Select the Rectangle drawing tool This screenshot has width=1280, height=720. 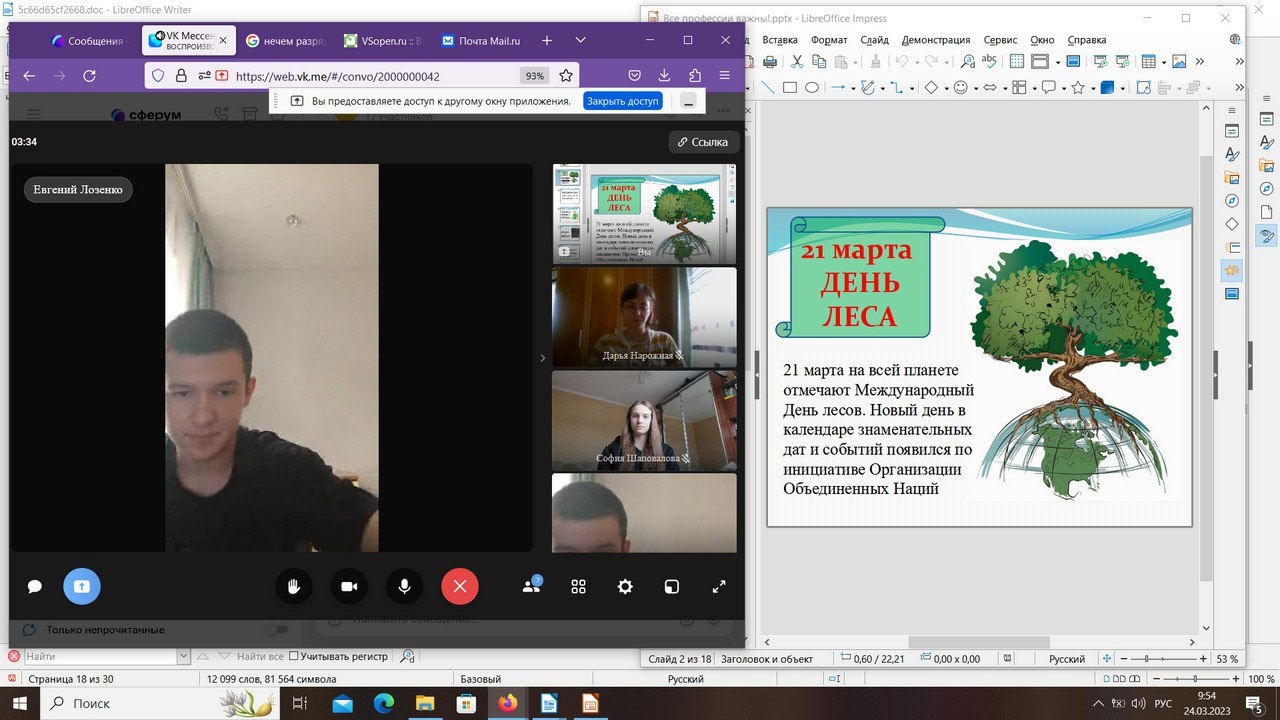pos(790,88)
